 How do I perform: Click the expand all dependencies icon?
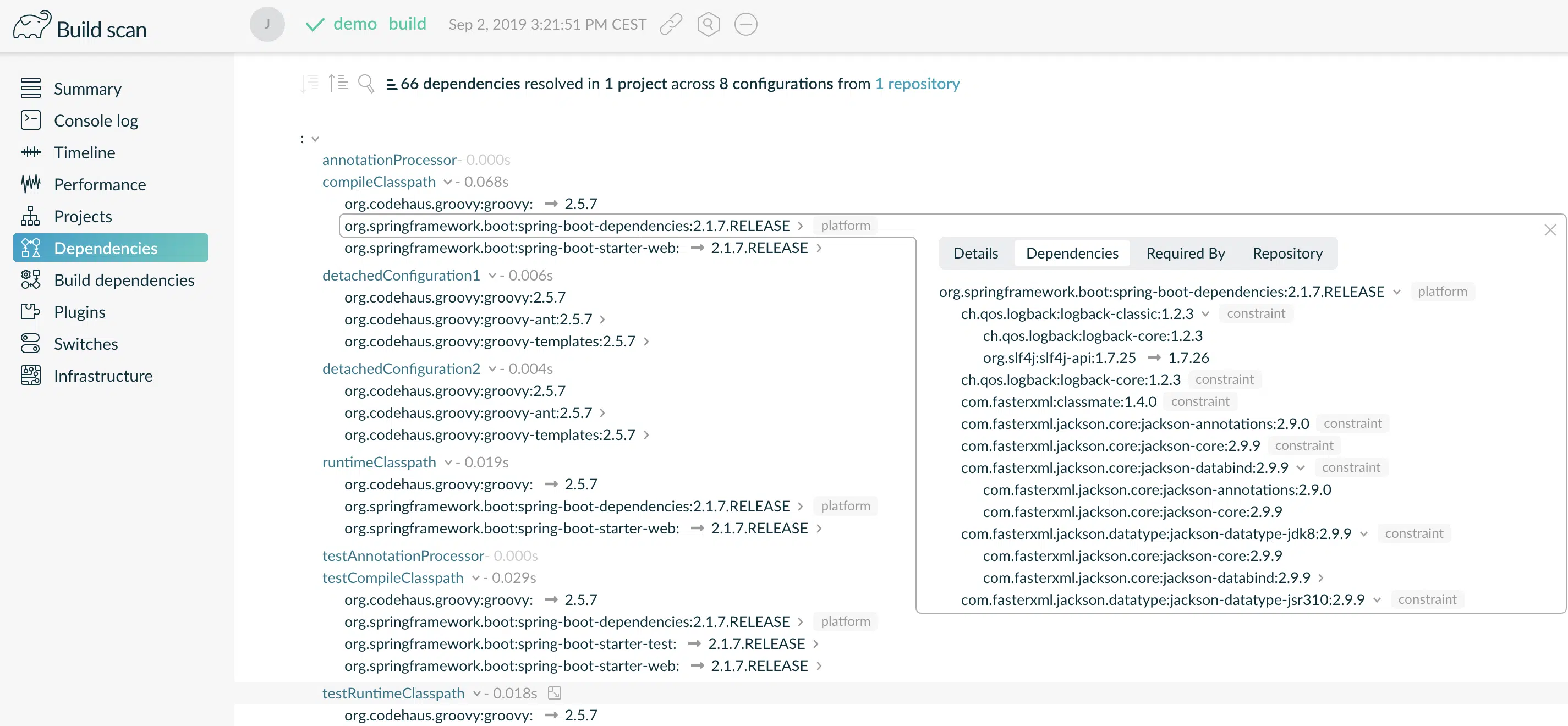pyautogui.click(x=338, y=82)
